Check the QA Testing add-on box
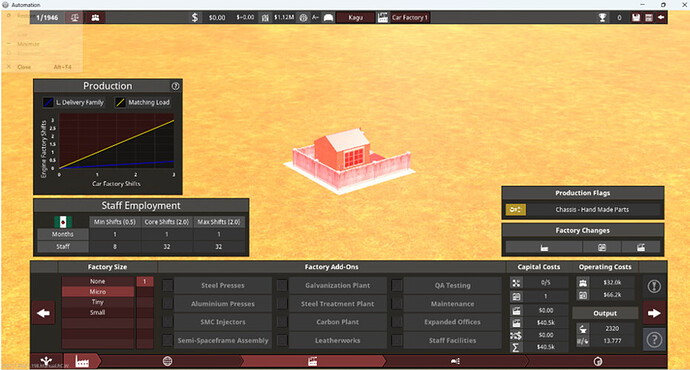Viewport: 690px width, 370px height. pyautogui.click(x=396, y=286)
